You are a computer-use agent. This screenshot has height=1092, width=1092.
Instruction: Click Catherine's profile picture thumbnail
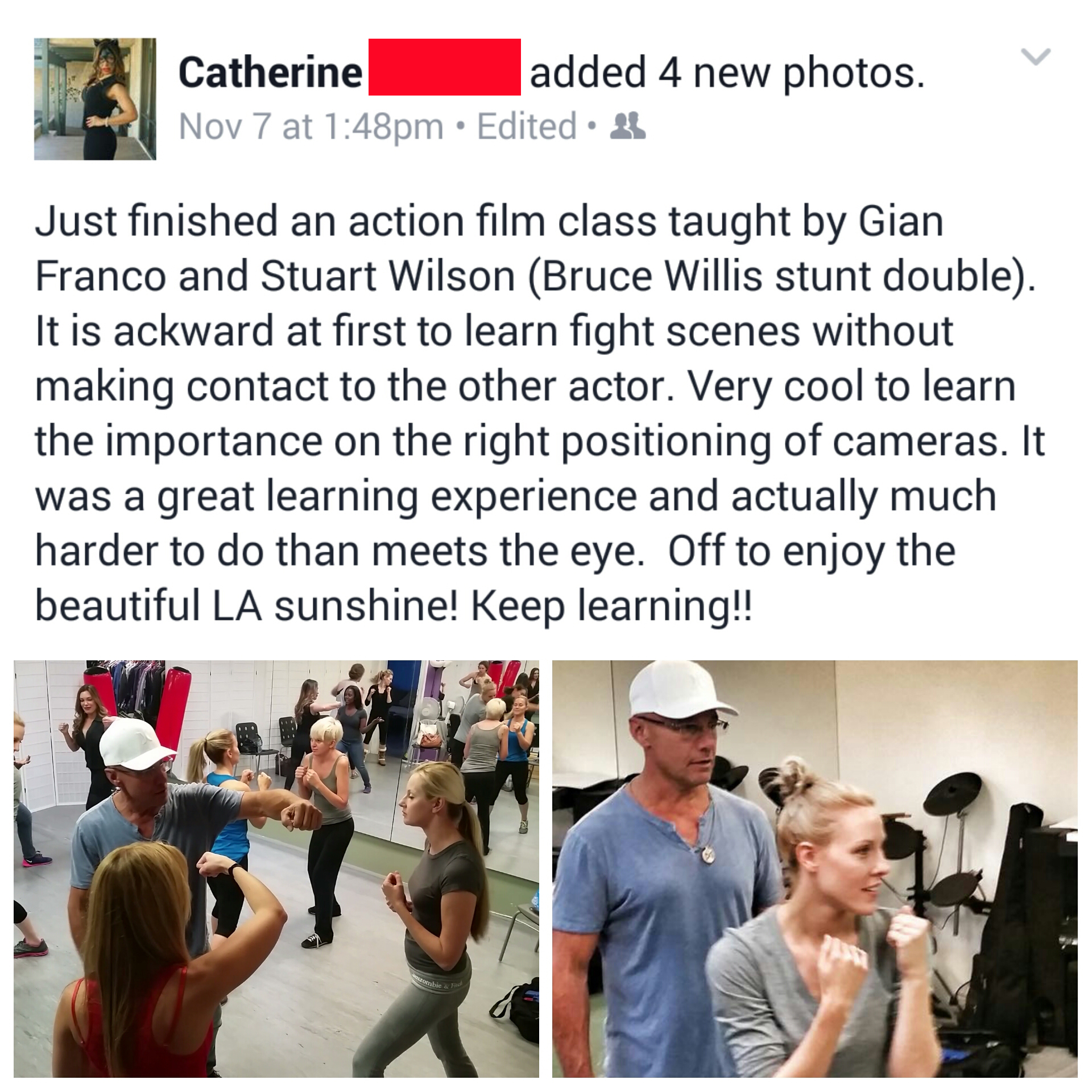(x=95, y=99)
